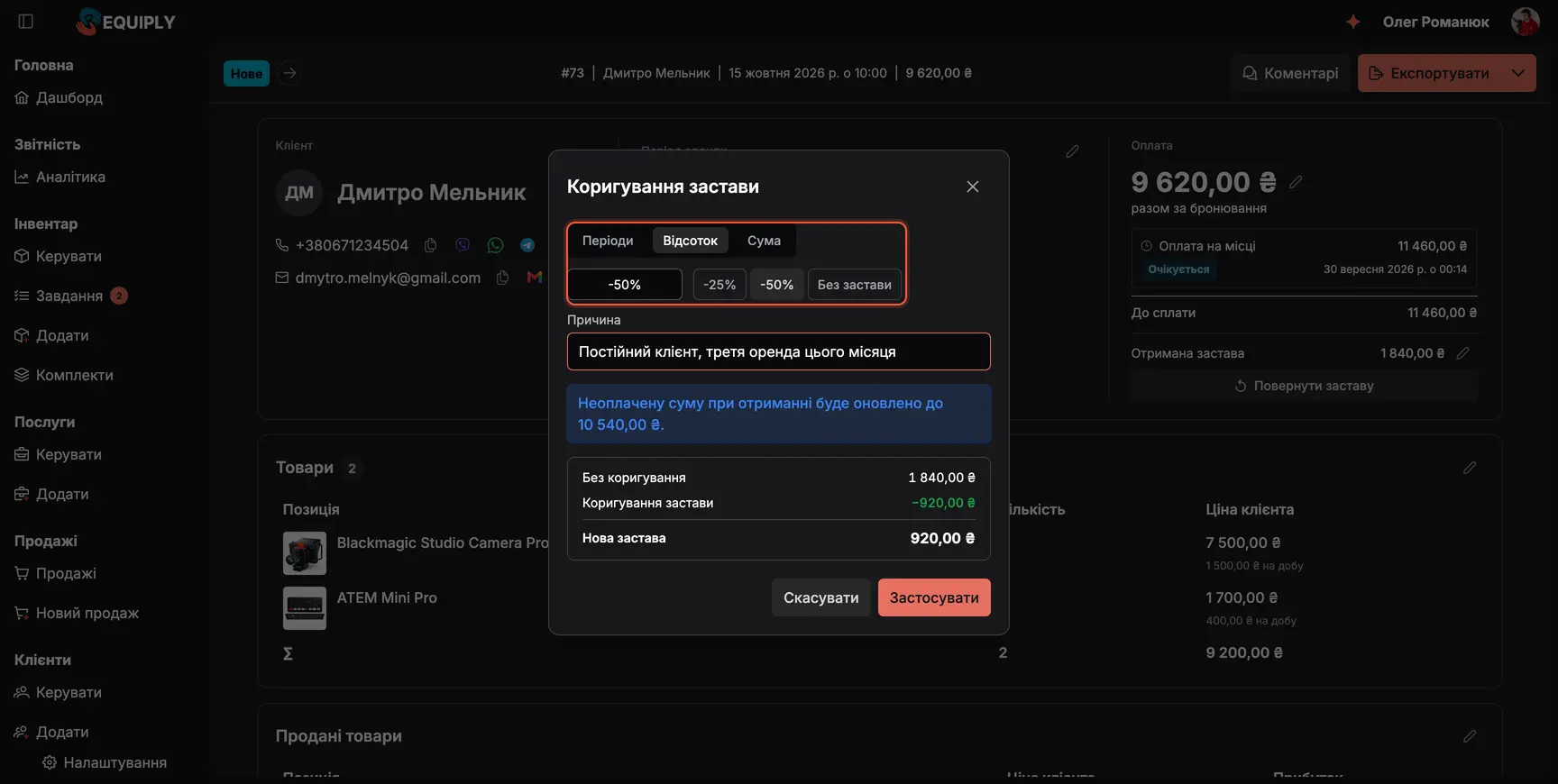Viewport: 1558px width, 784px height.
Task: Select the Без застави preset
Action: coord(855,285)
